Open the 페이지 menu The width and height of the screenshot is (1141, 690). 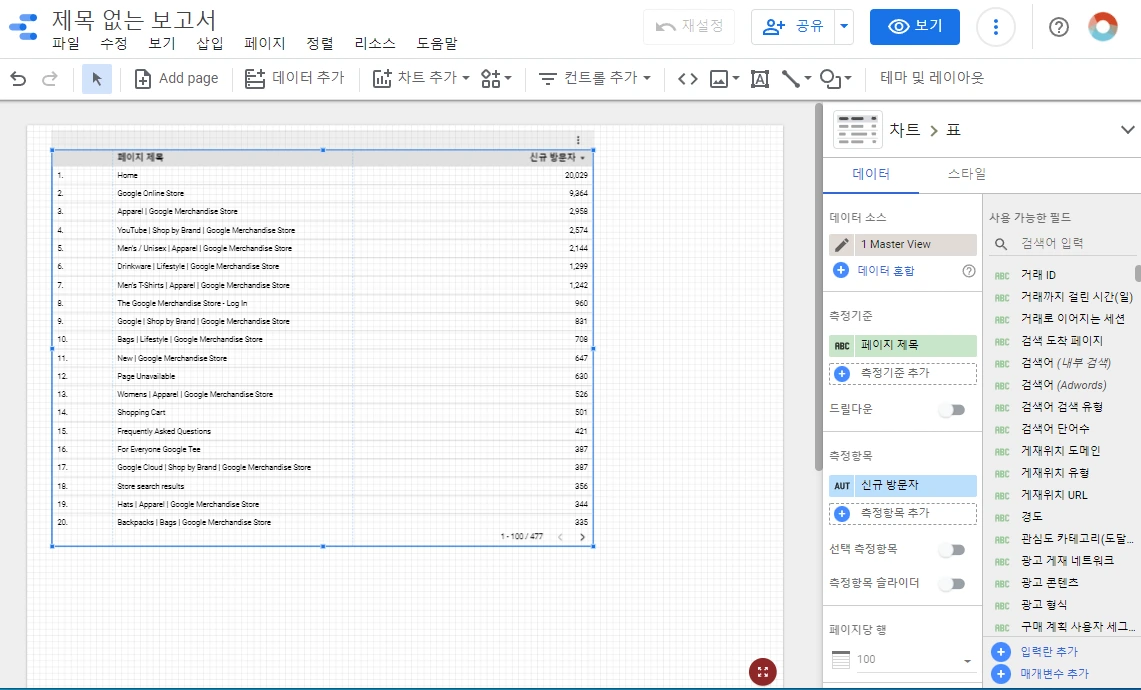point(265,44)
